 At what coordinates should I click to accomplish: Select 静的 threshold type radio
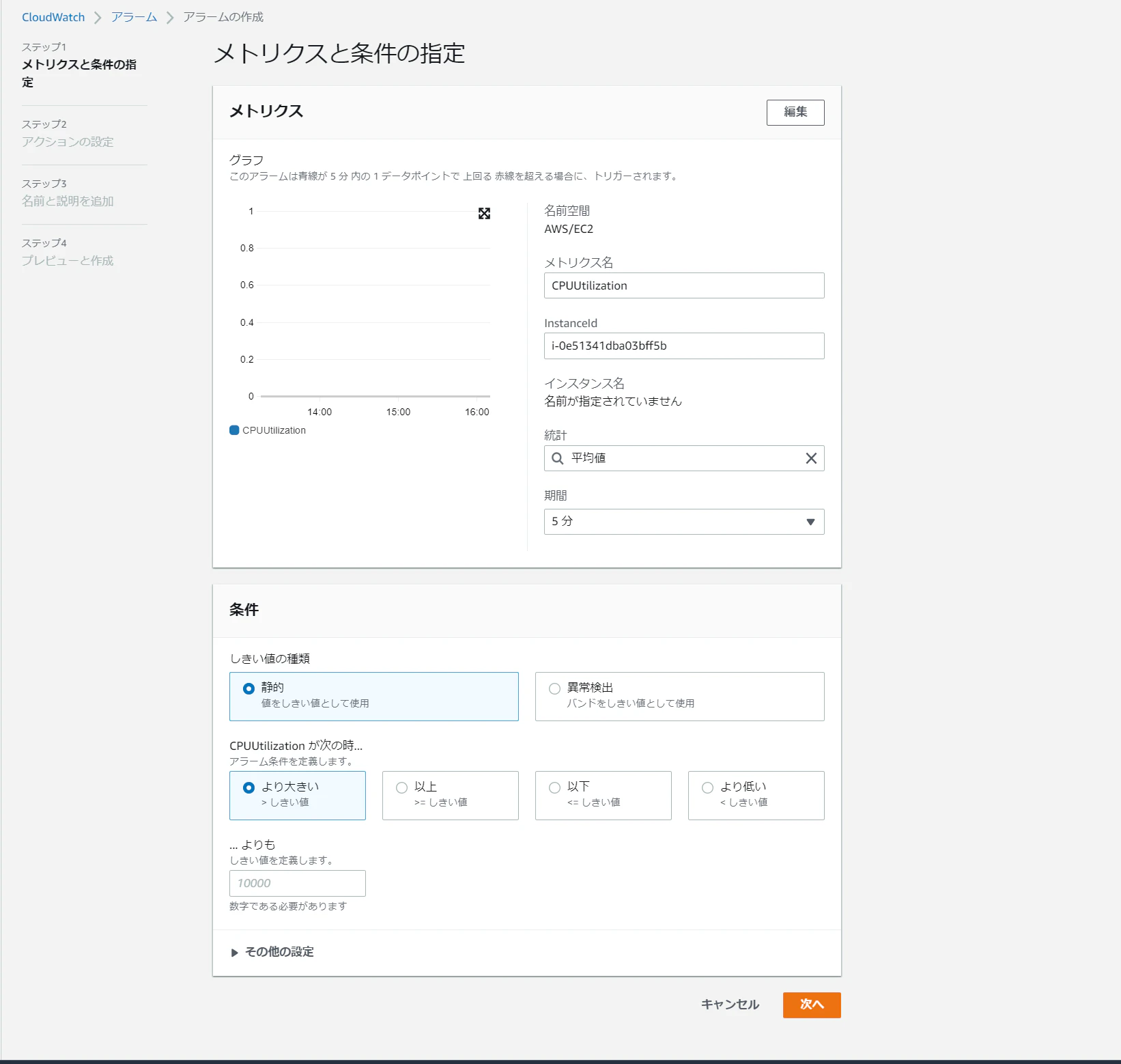click(249, 688)
